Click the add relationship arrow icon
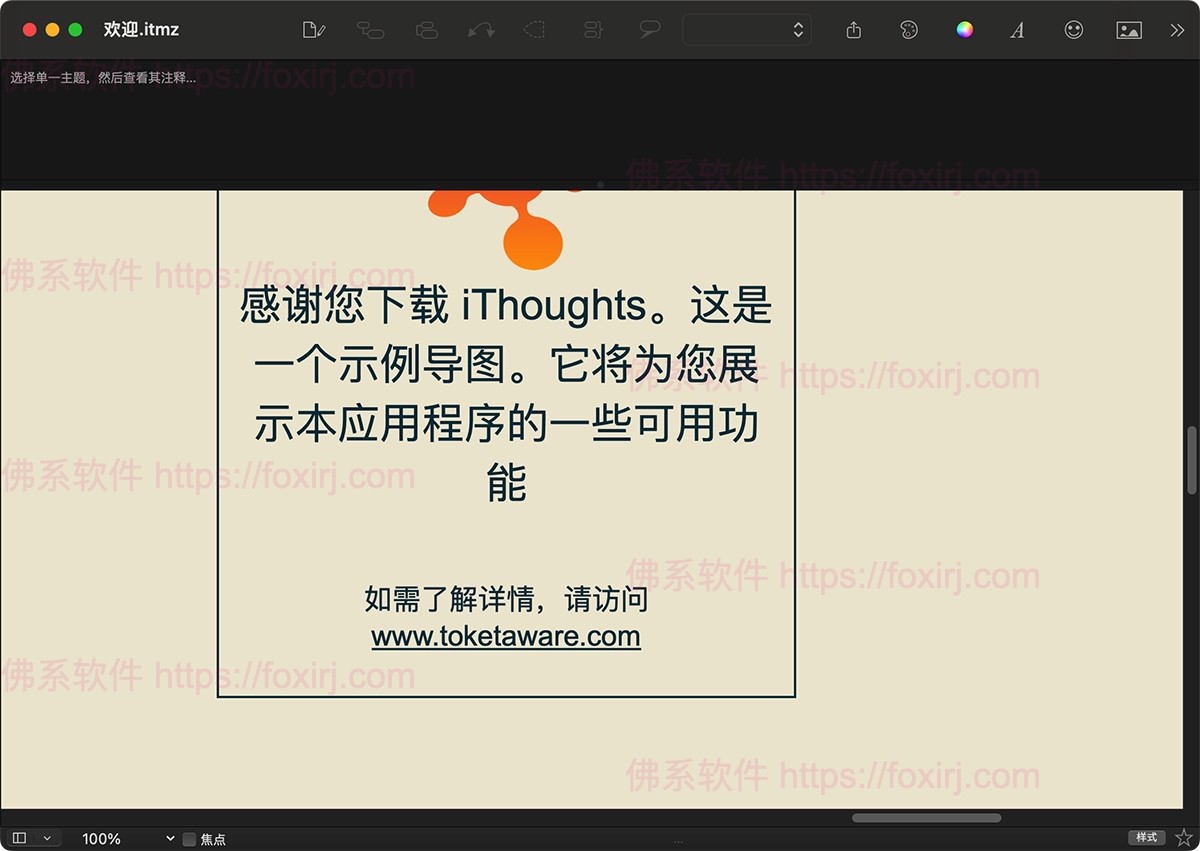Viewport: 1200px width, 851px height. (481, 30)
